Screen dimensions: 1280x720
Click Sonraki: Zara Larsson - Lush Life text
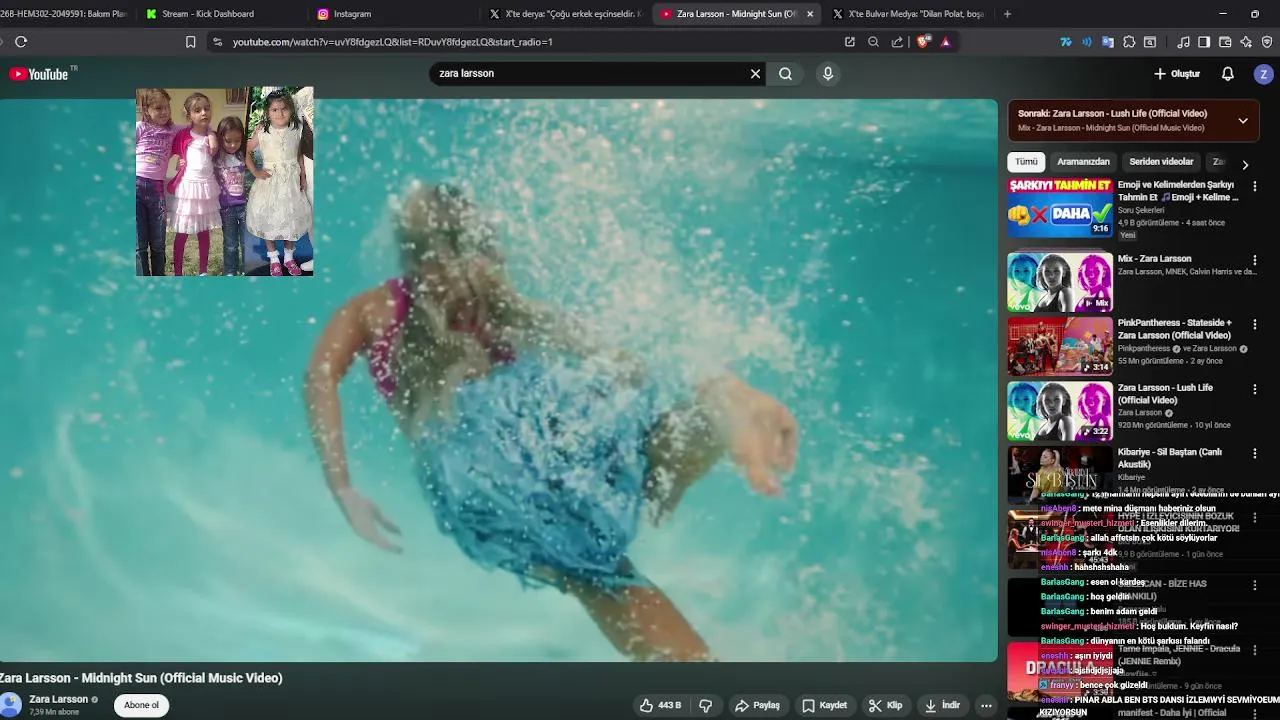pyautogui.click(x=1112, y=114)
